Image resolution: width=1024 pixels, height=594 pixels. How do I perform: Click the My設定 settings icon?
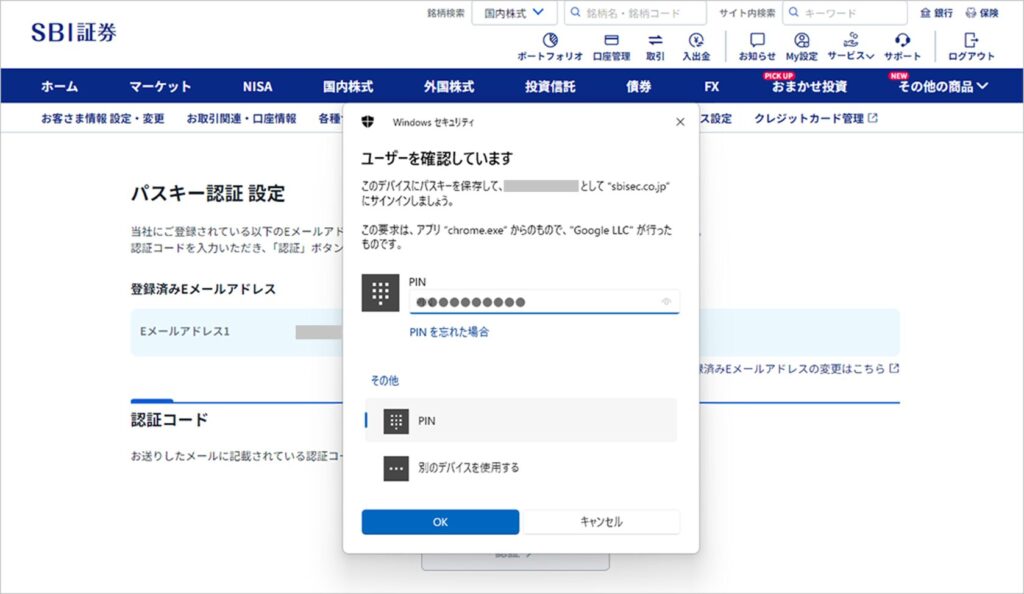point(801,46)
